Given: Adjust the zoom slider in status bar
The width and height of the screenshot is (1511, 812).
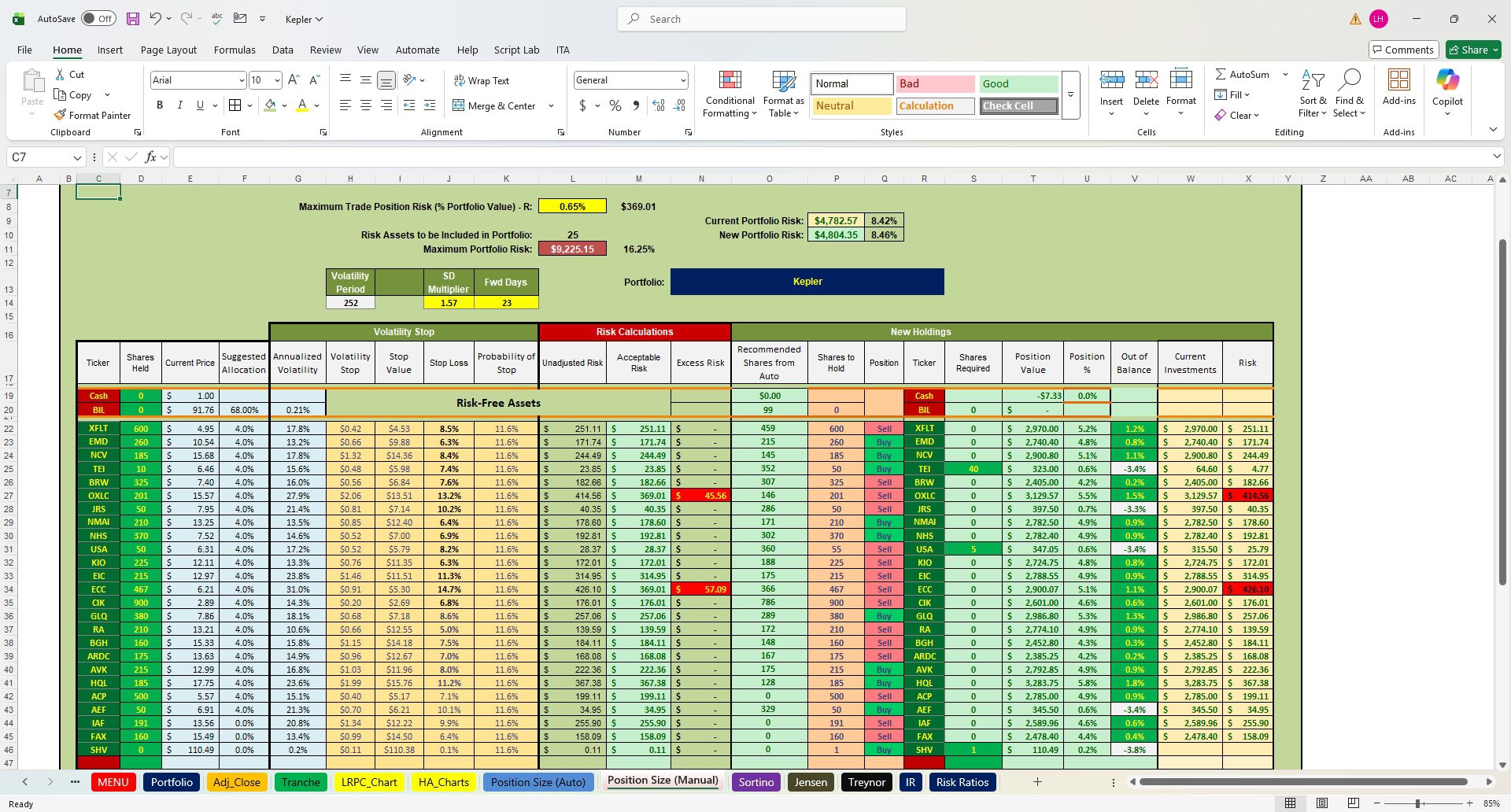Looking at the screenshot, I should 1417,803.
